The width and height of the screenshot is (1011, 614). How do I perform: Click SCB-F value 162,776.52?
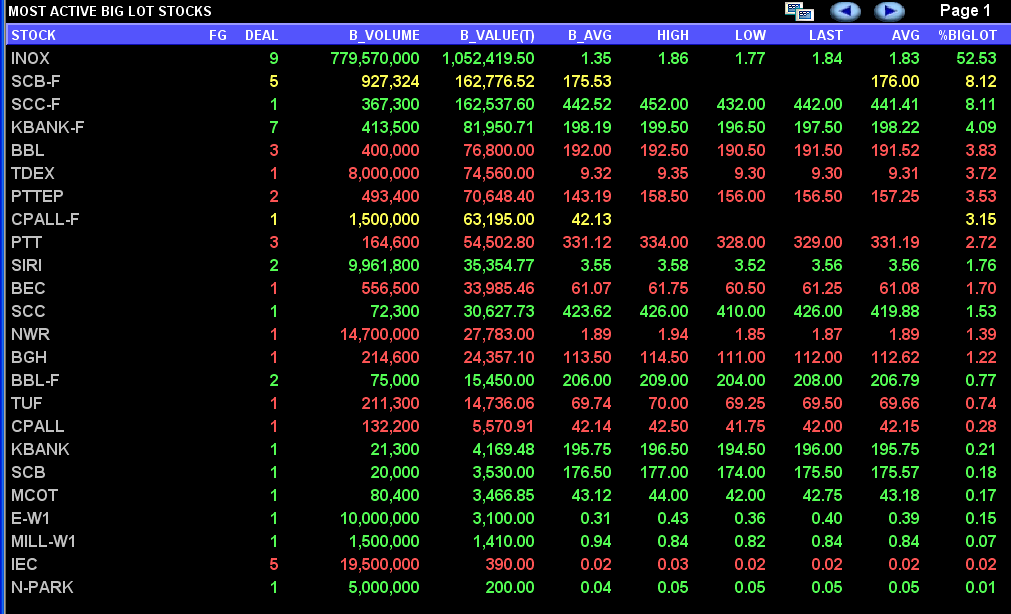[495, 81]
